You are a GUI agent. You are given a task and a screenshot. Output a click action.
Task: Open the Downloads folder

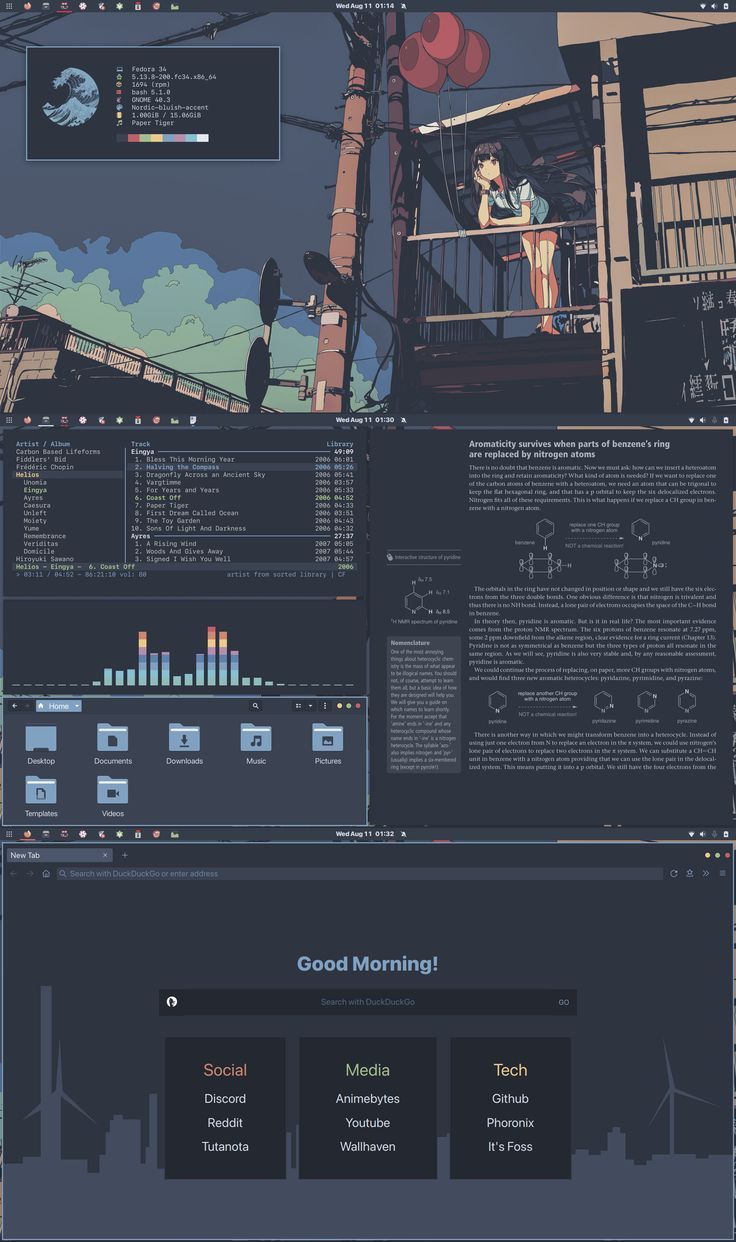click(184, 739)
